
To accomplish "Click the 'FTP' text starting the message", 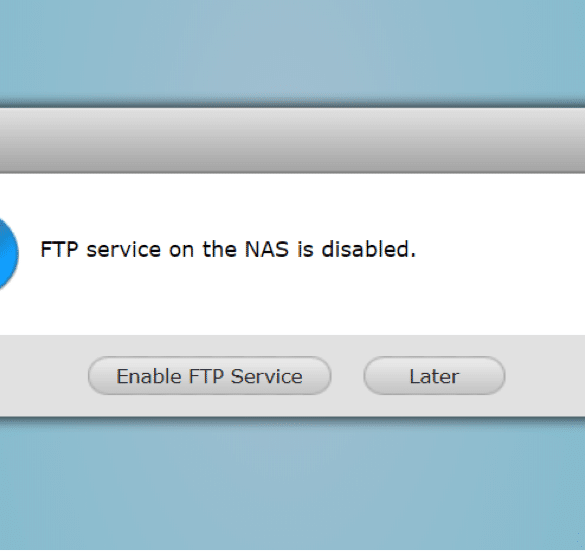I will 59,249.
